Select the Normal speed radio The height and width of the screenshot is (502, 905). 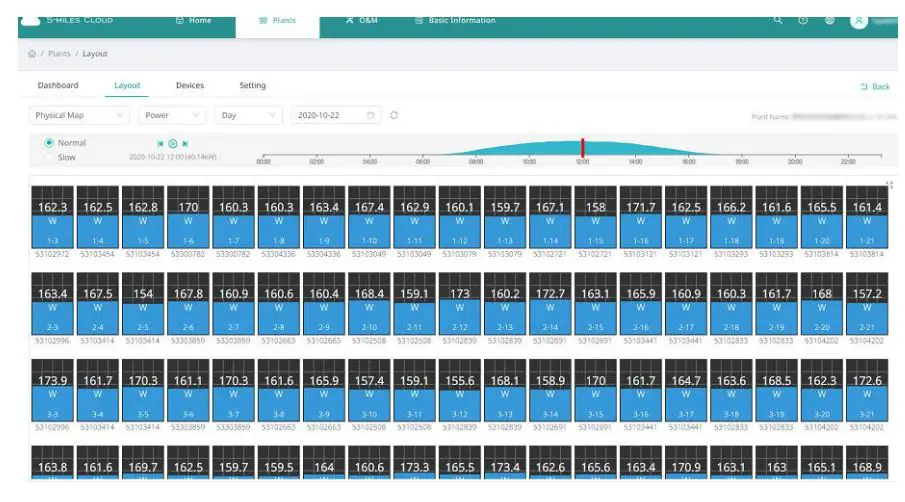click(x=49, y=143)
